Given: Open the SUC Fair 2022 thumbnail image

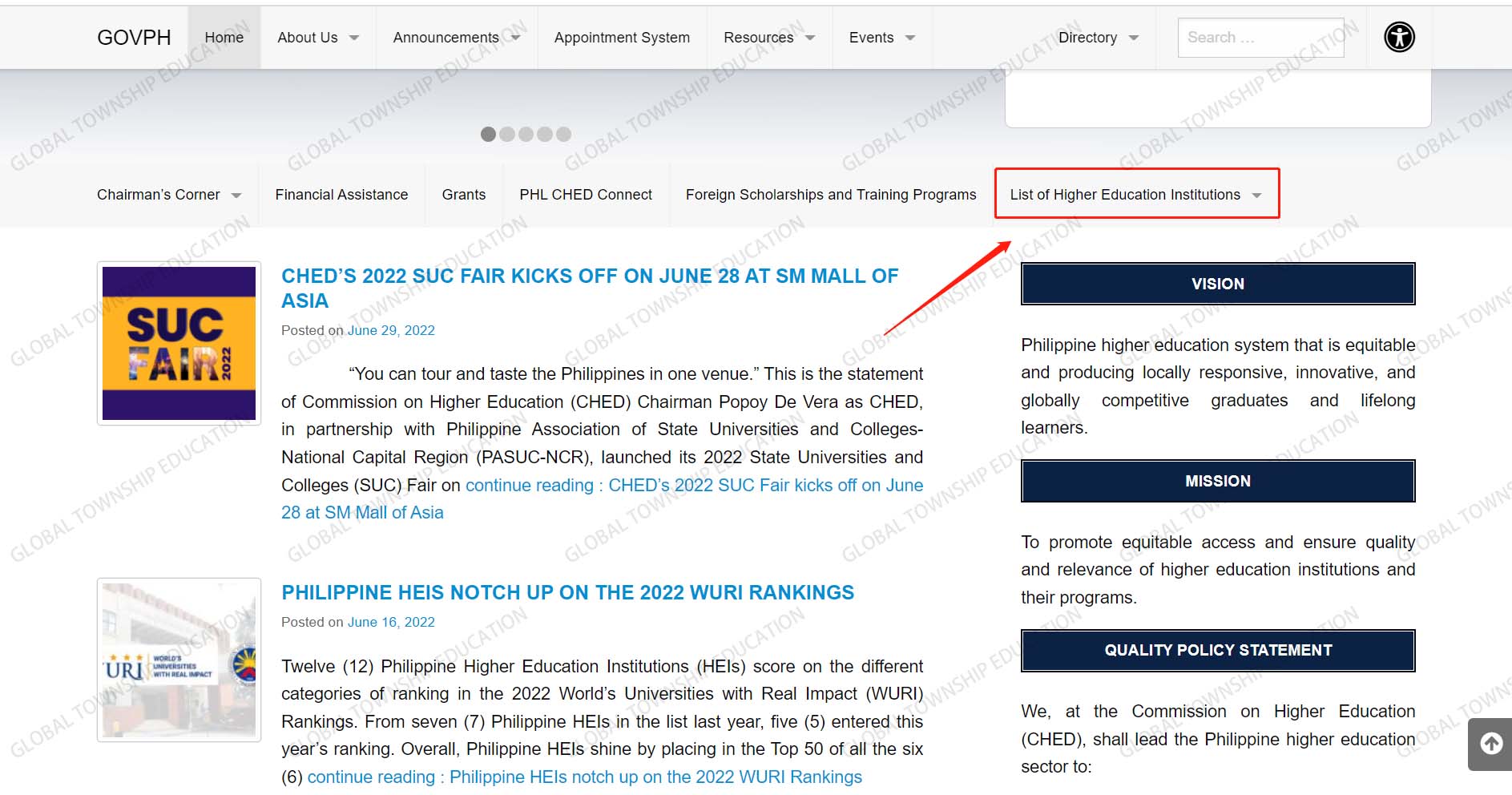Looking at the screenshot, I should click(179, 343).
